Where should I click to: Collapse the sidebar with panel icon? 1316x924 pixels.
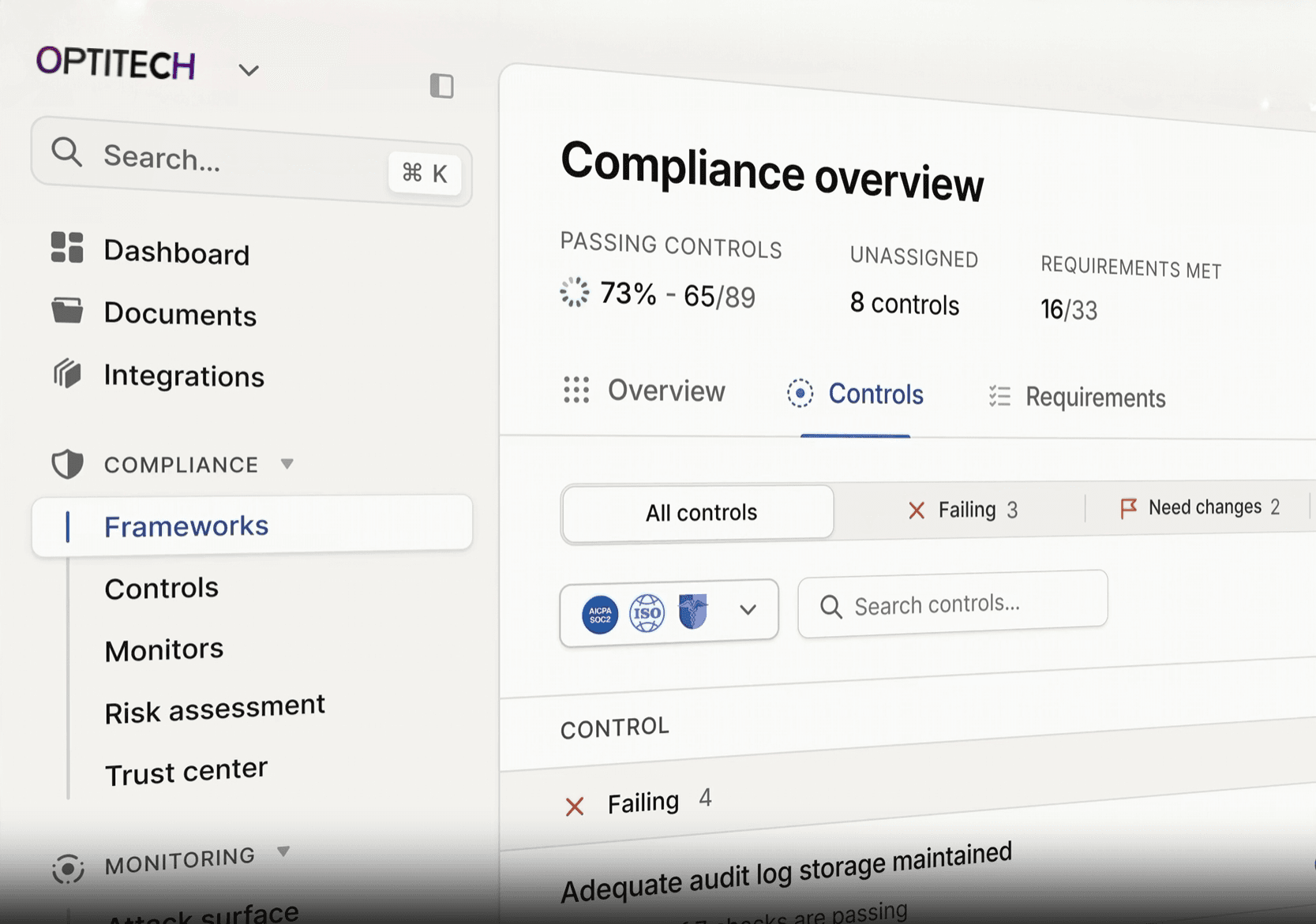442,85
